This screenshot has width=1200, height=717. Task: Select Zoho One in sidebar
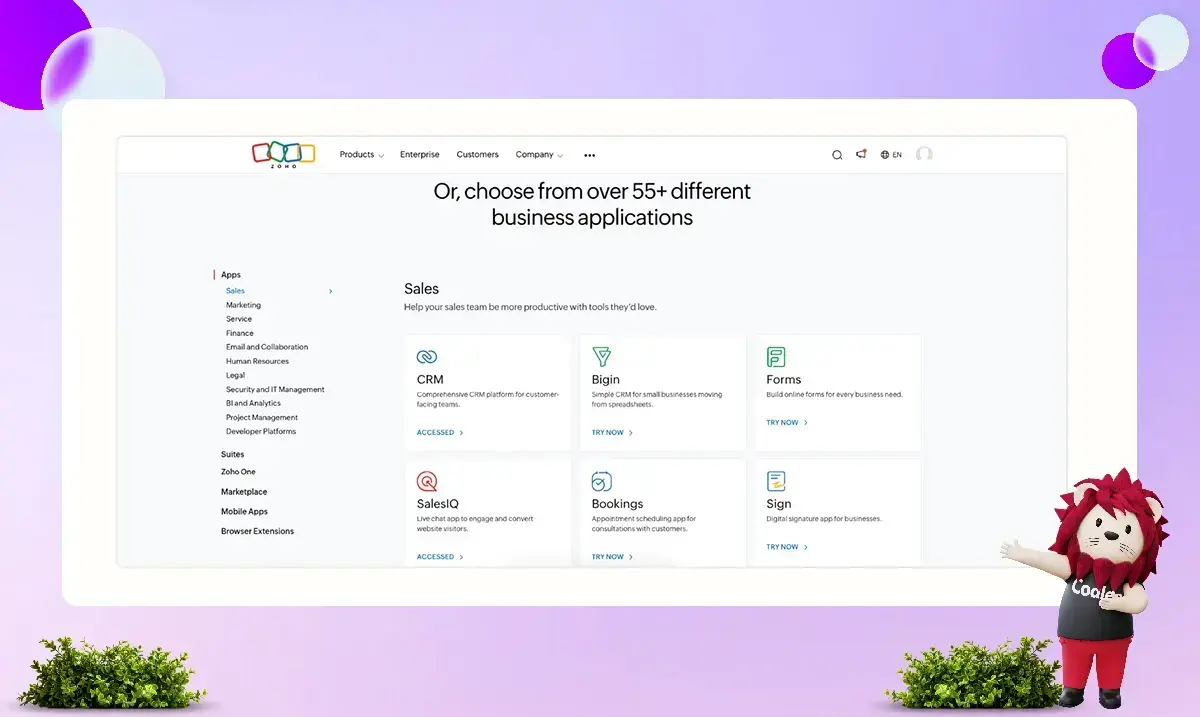(x=238, y=472)
